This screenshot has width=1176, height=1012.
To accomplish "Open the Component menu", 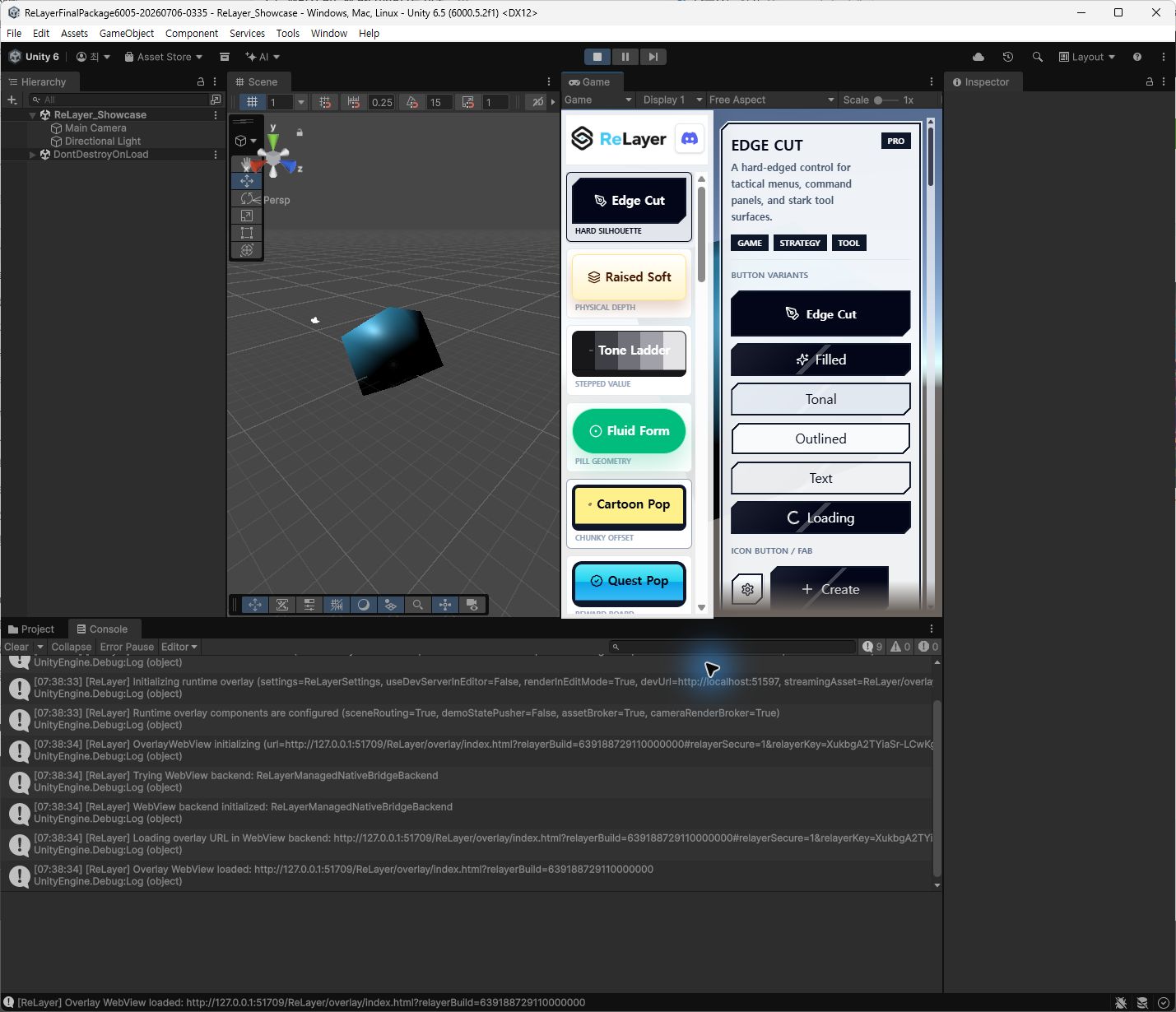I will pyautogui.click(x=192, y=34).
